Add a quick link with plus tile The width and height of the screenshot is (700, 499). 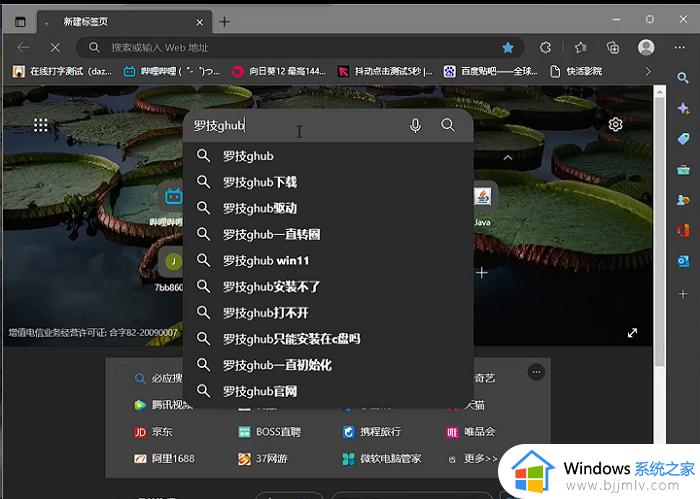[482, 273]
